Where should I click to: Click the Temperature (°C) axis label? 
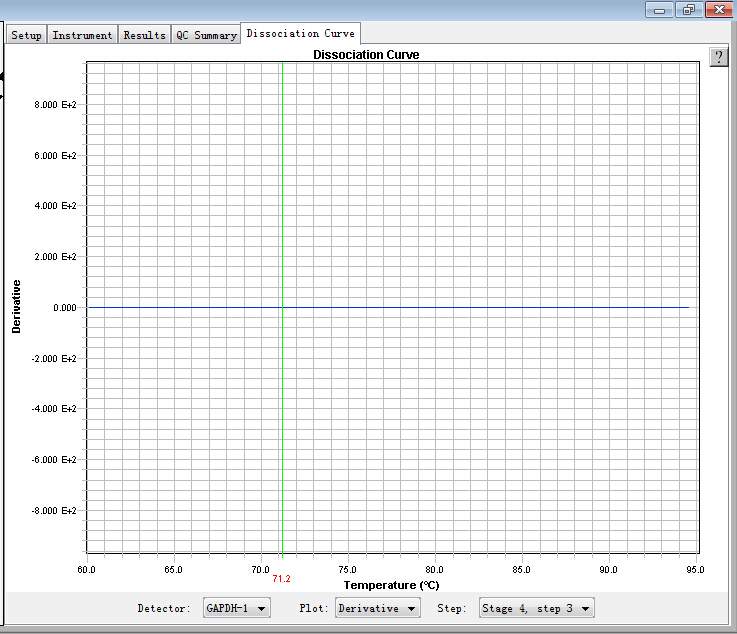point(391,585)
